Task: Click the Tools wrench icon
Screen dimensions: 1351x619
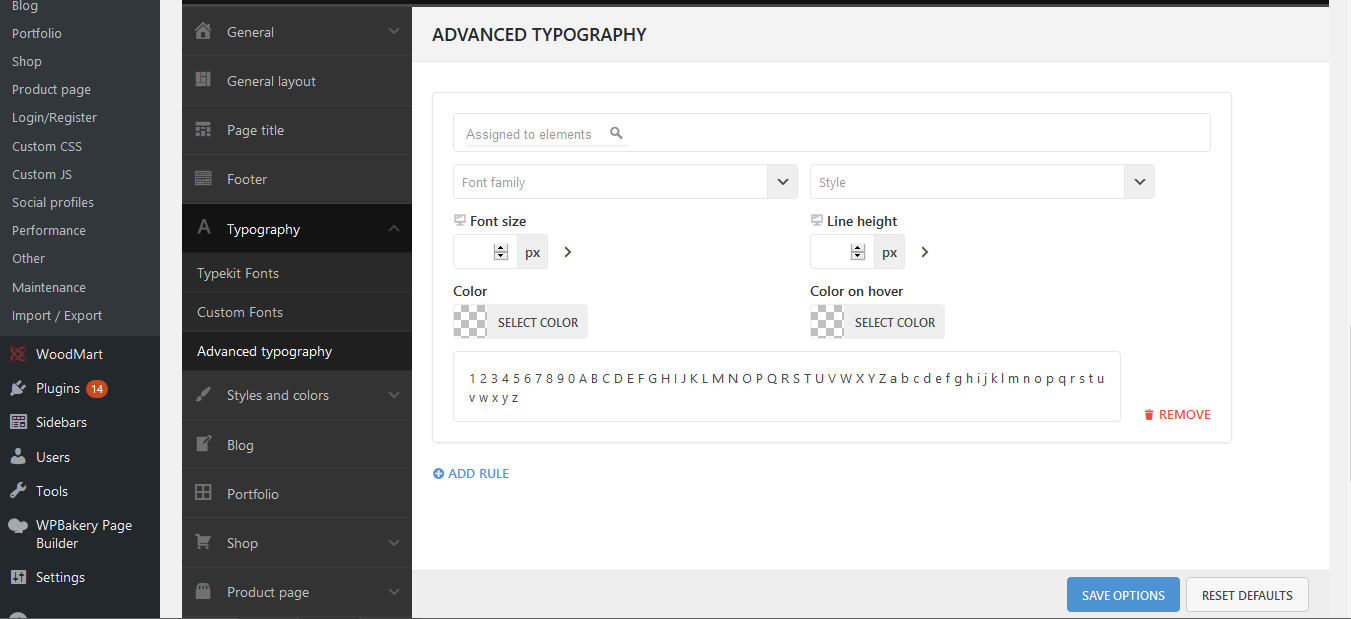Action: pos(18,490)
